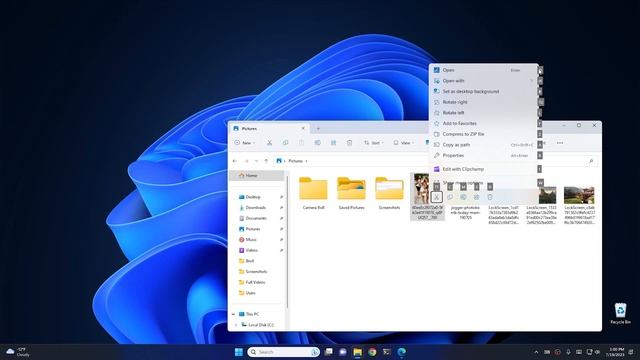Open the Sort dropdown menu
This screenshot has height=360, width=640.
(373, 143)
